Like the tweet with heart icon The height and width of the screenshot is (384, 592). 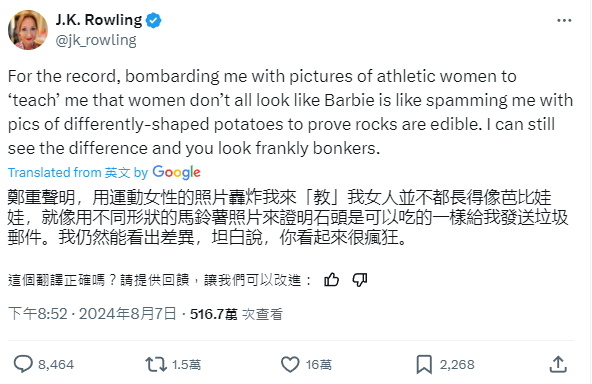[x=290, y=364]
